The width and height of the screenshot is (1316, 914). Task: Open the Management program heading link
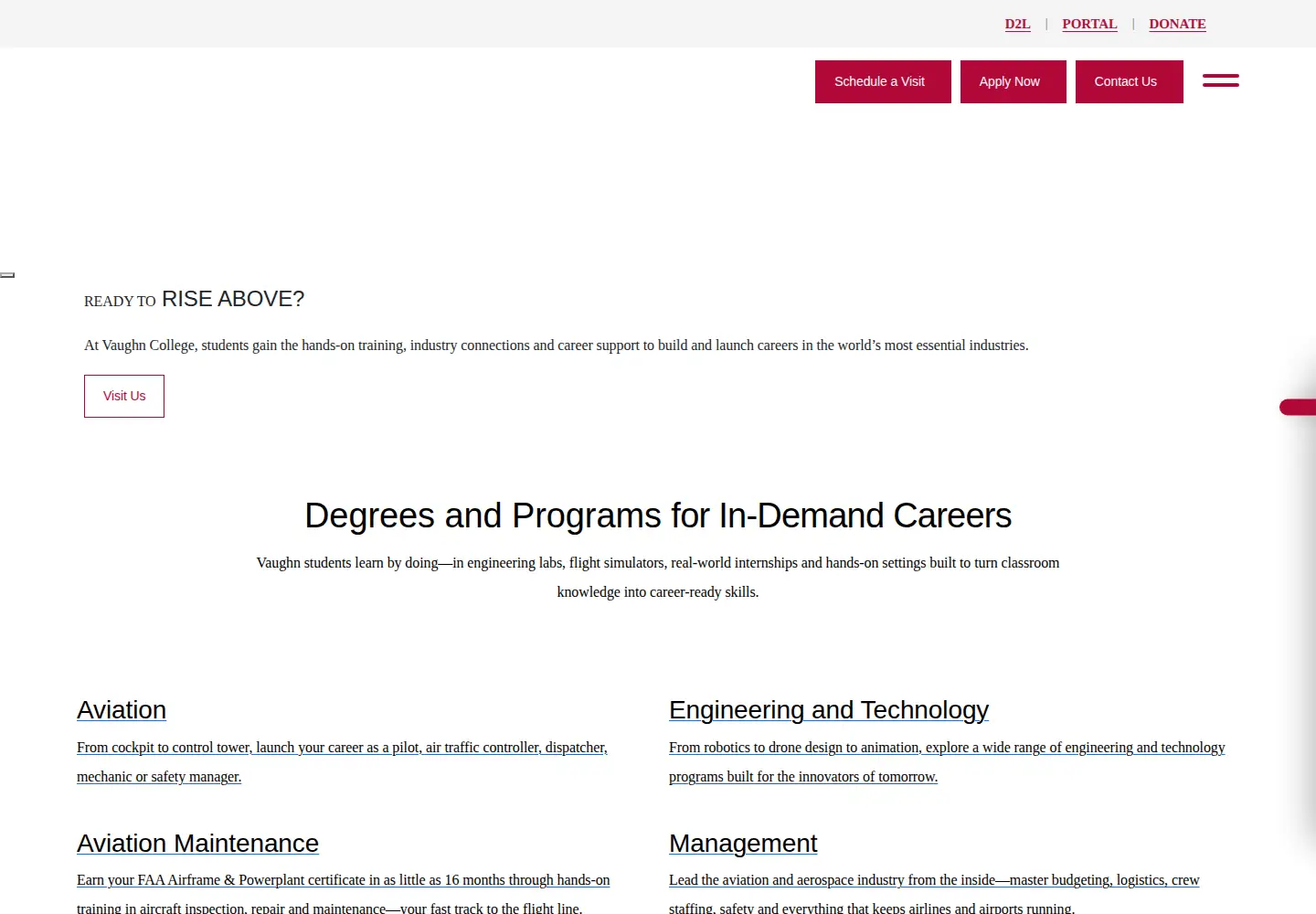click(743, 843)
